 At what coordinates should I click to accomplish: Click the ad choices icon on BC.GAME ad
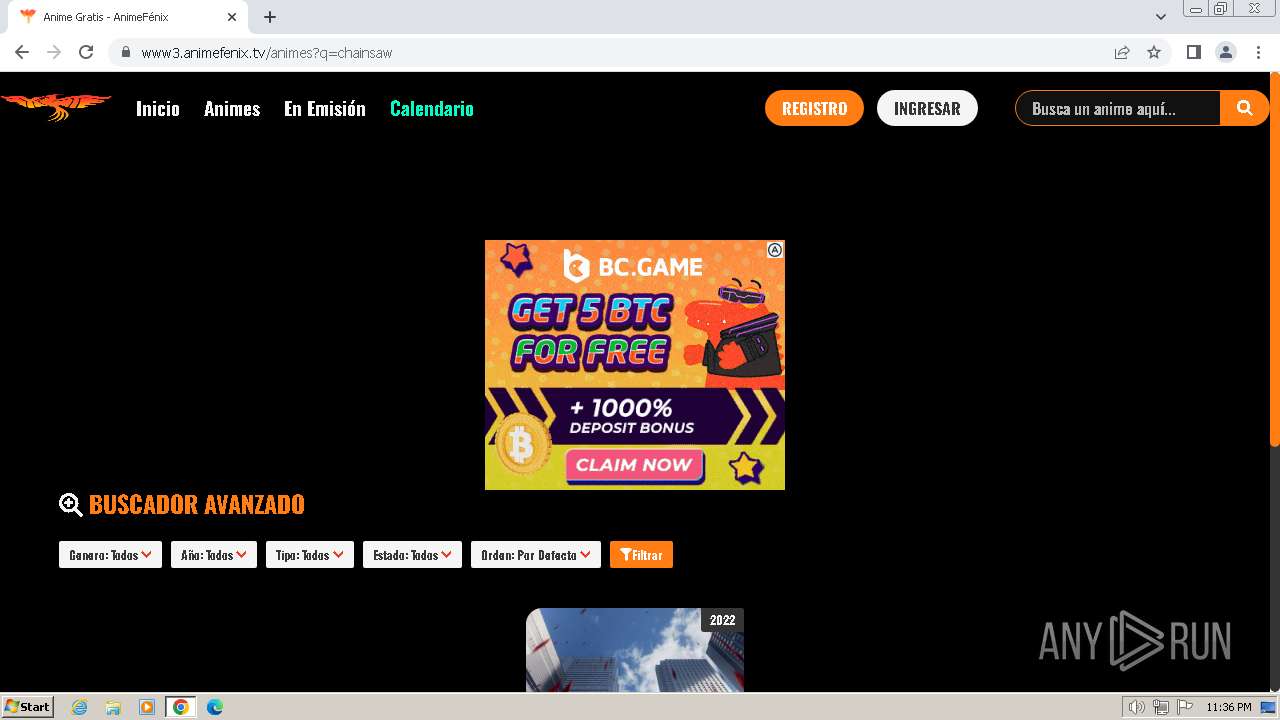click(774, 250)
